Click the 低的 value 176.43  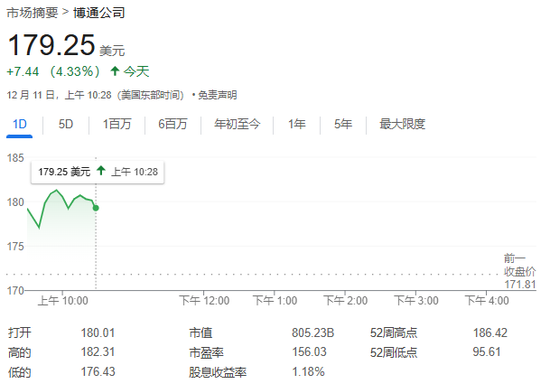[x=98, y=372]
